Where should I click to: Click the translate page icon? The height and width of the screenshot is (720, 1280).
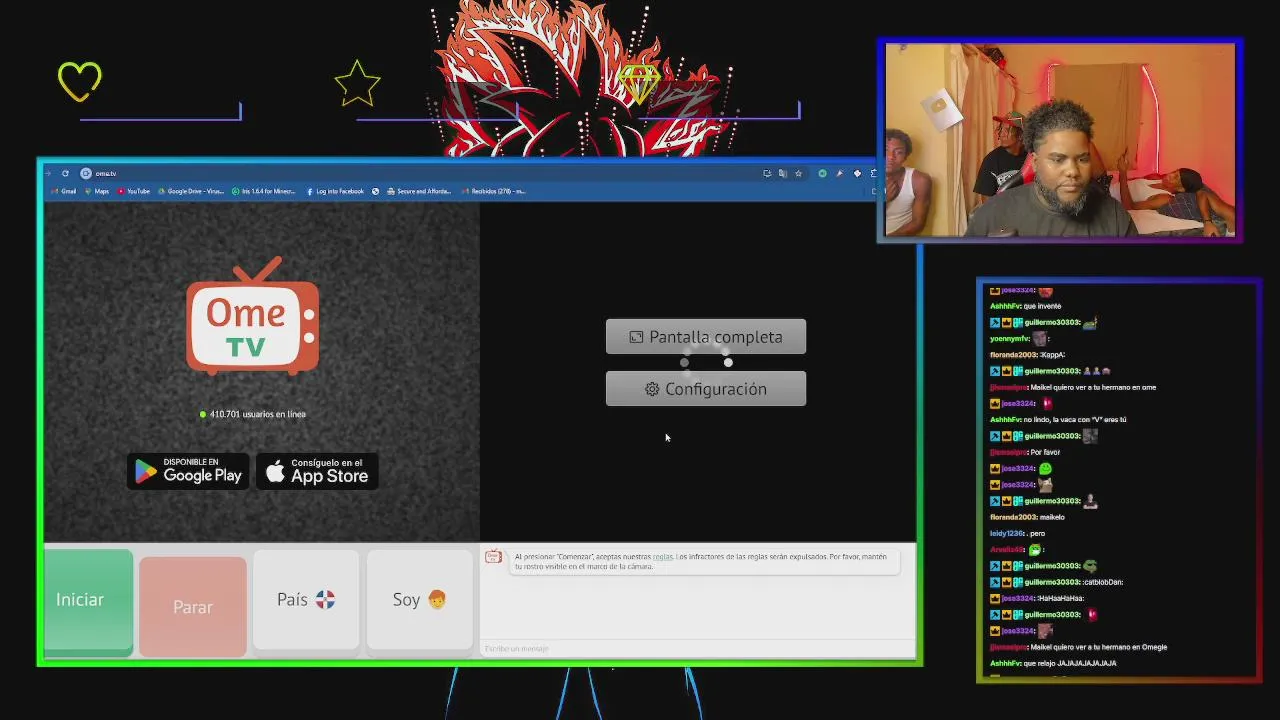pyautogui.click(x=783, y=173)
